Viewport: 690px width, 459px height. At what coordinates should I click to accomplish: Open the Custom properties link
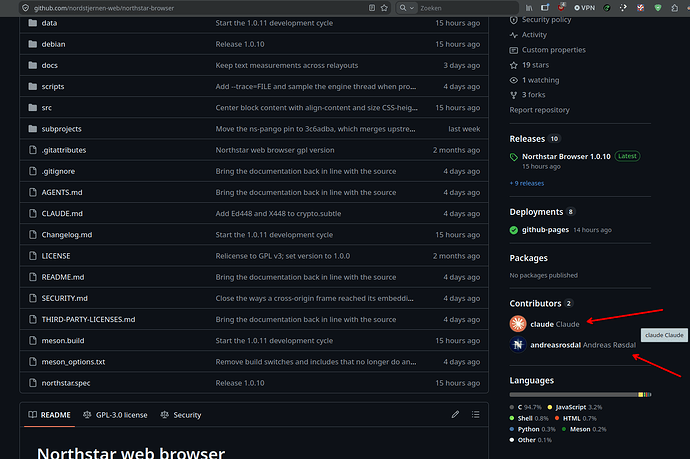point(554,50)
